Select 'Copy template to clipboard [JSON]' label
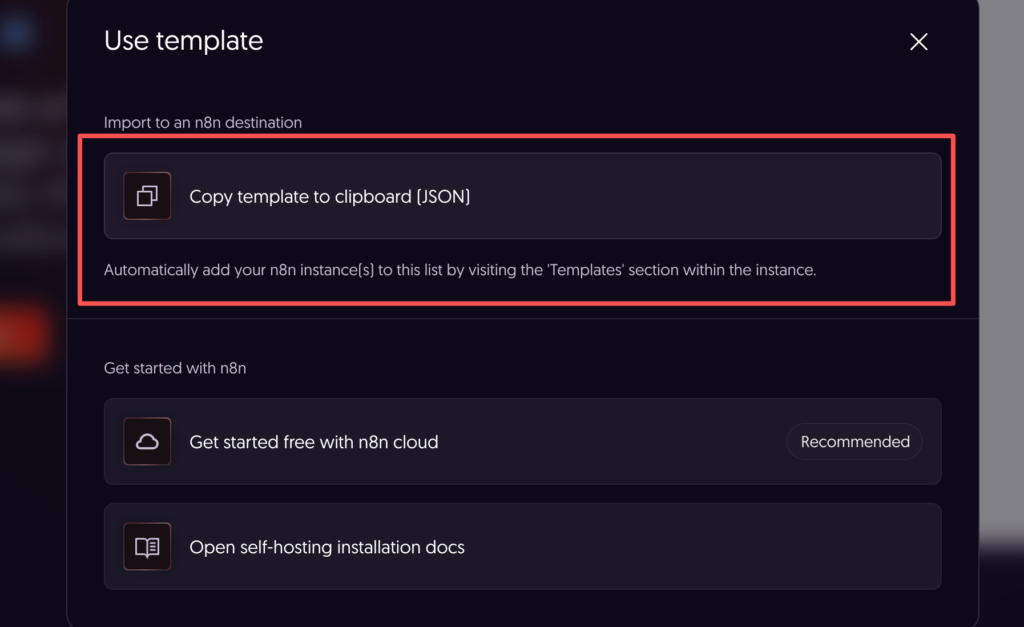Viewport: 1024px width, 627px height. [x=329, y=197]
